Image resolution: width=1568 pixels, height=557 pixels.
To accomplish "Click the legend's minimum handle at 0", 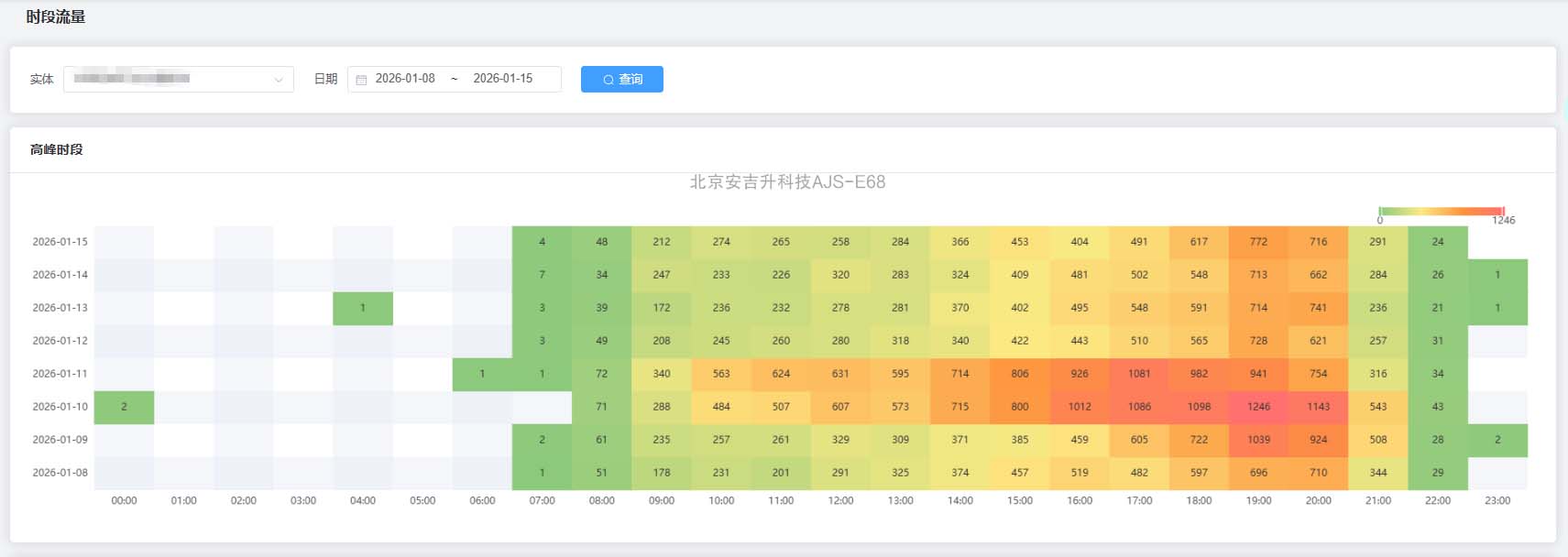I will 1380,212.
